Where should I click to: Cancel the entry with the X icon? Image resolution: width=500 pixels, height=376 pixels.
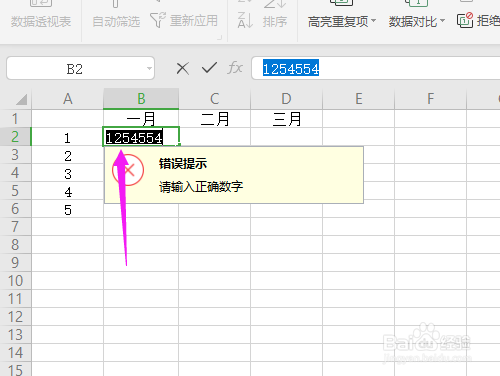(x=183, y=68)
